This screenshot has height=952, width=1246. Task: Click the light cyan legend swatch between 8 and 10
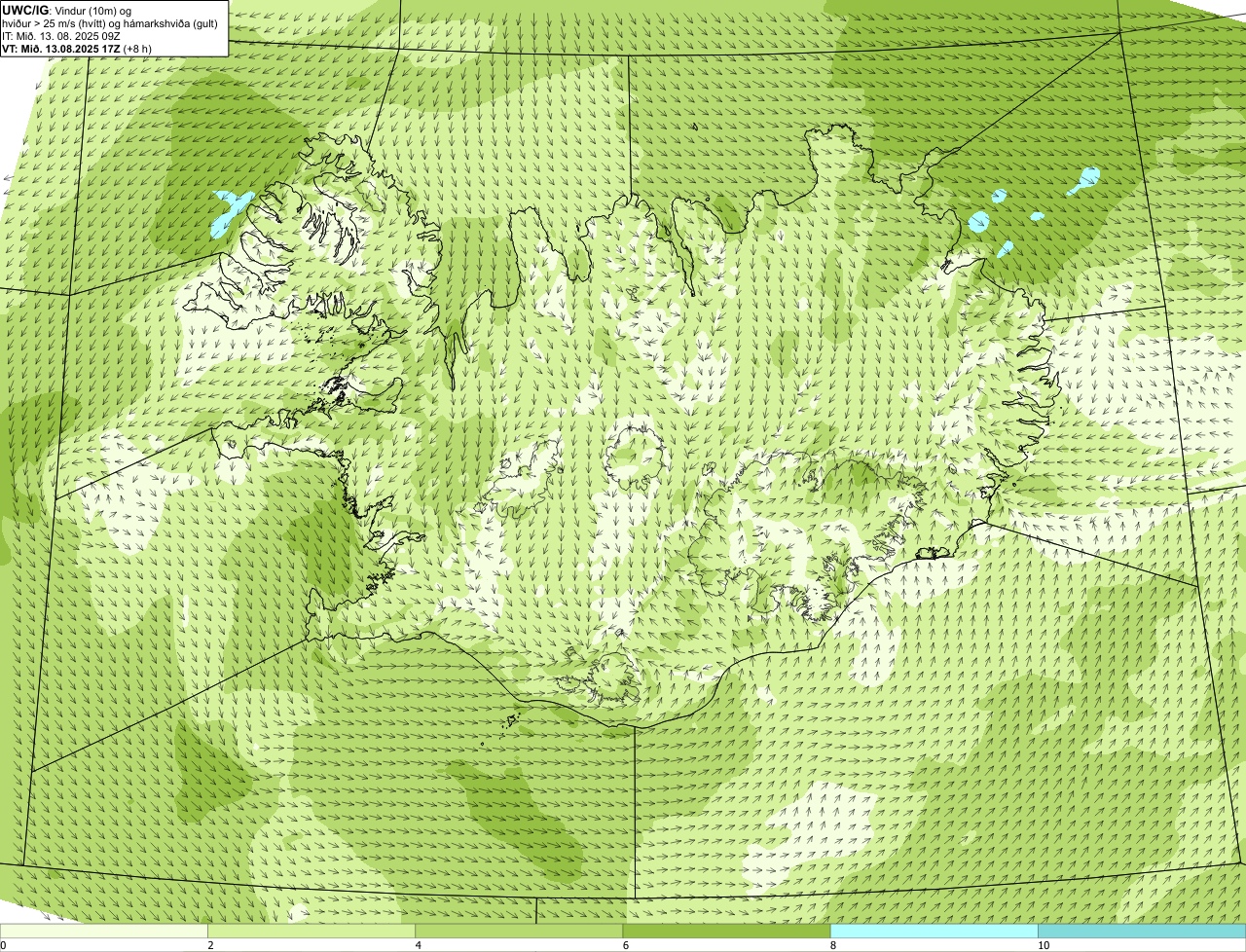(x=934, y=932)
